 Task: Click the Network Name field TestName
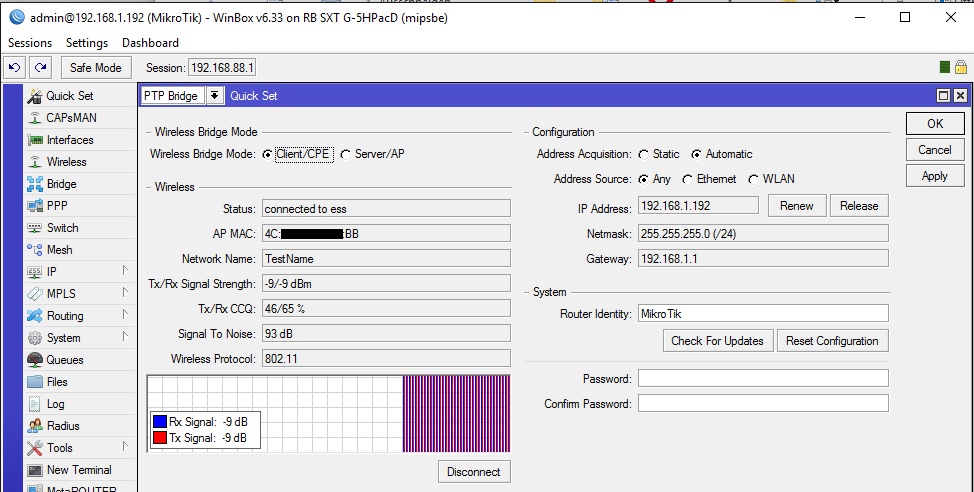tap(386, 258)
